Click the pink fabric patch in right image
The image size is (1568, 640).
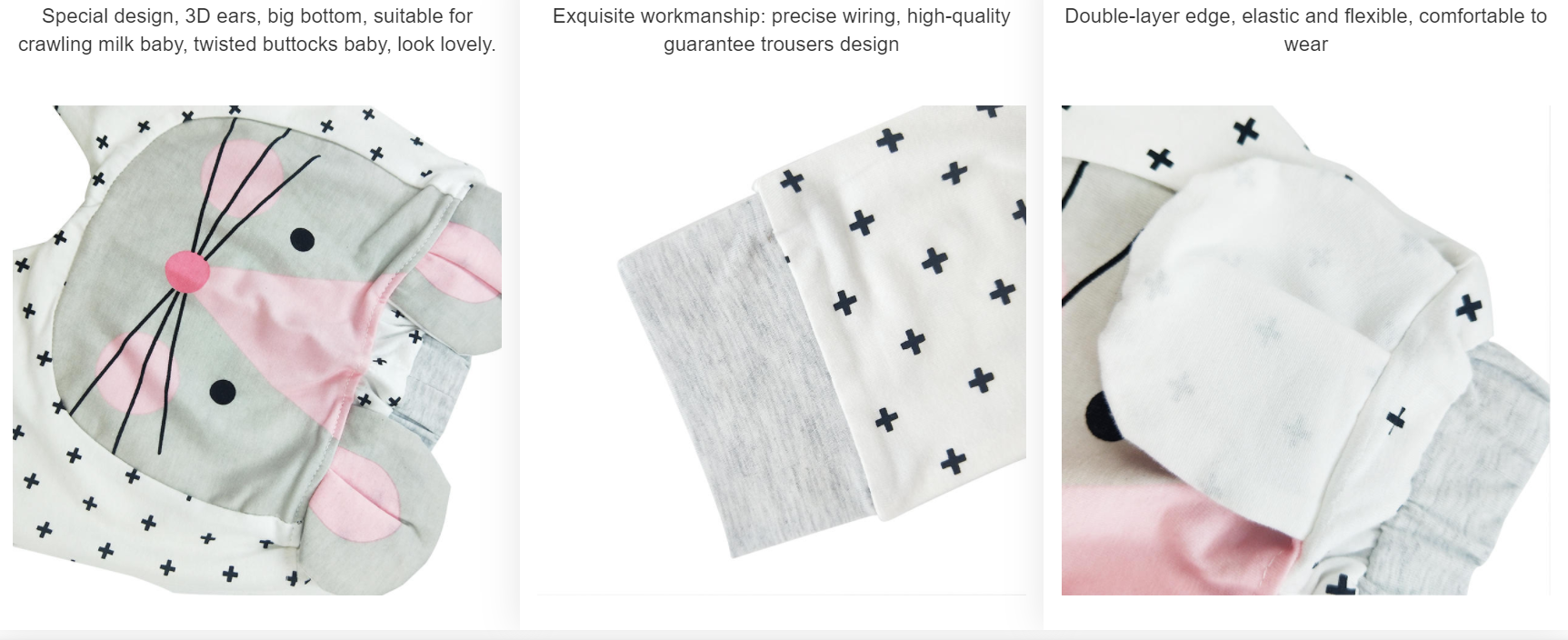[x=1173, y=541]
